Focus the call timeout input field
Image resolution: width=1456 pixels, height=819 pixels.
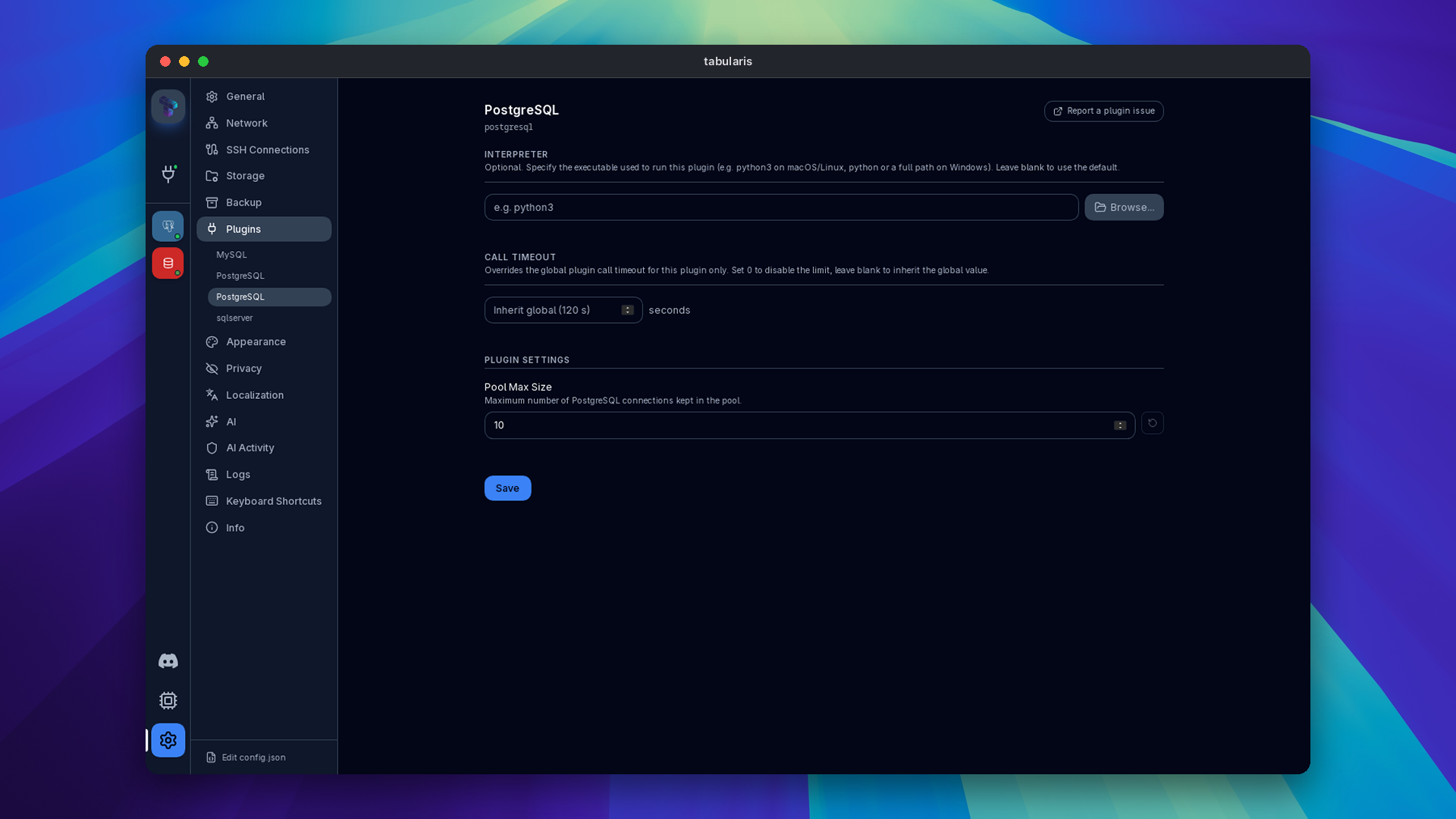point(563,310)
